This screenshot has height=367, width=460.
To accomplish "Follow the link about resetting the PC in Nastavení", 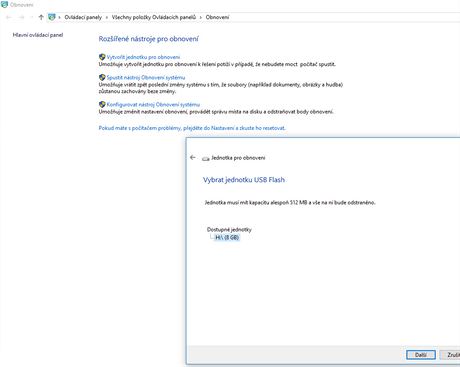I will tap(192, 128).
